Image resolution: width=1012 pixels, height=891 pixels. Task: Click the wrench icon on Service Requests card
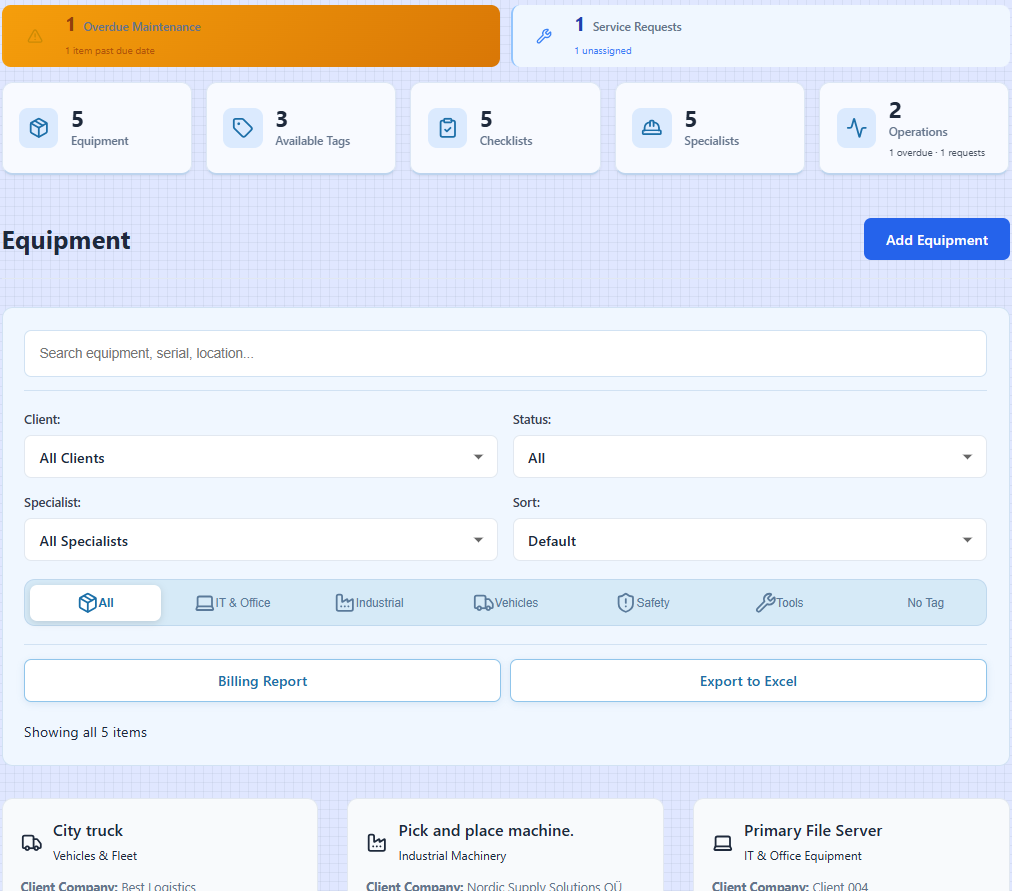(543, 36)
